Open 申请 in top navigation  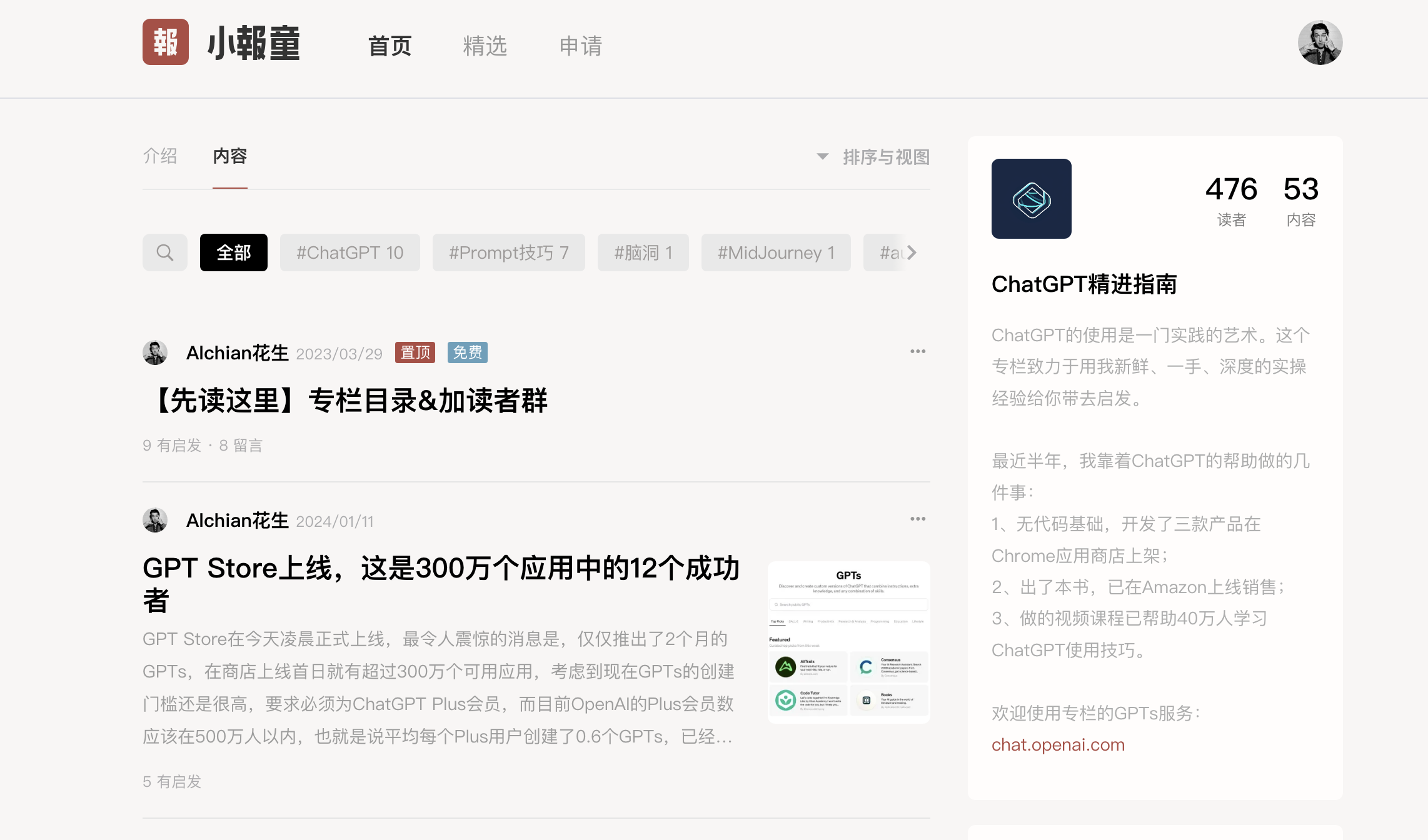[580, 46]
